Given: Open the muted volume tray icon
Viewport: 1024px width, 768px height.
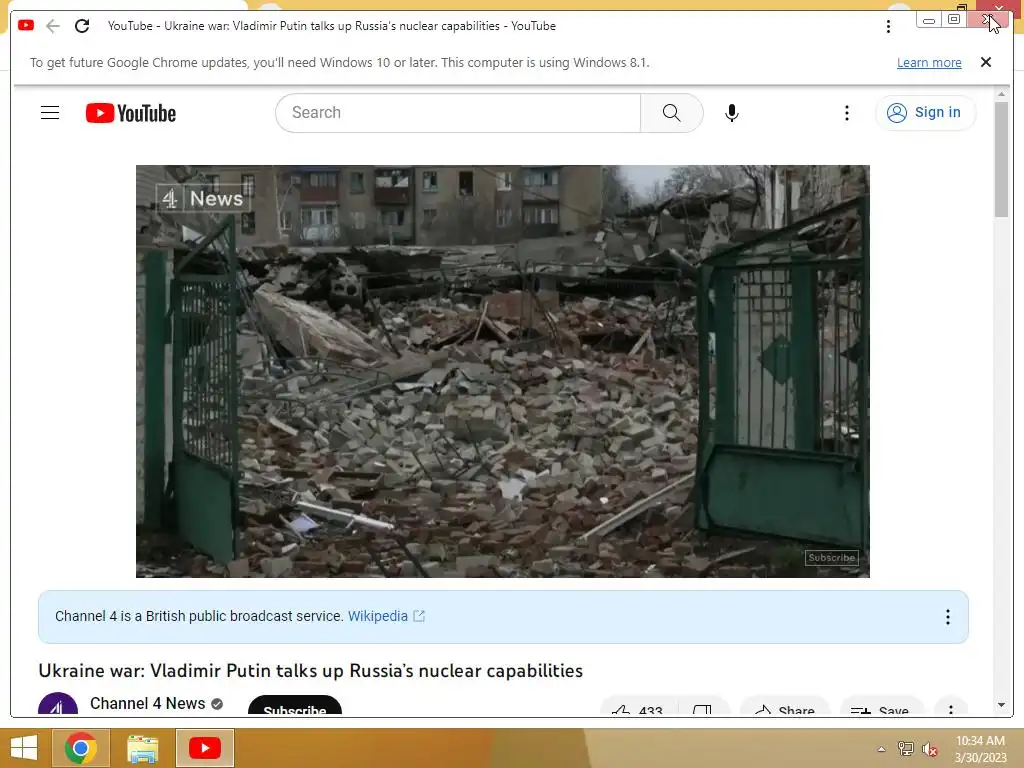Looking at the screenshot, I should pos(930,749).
